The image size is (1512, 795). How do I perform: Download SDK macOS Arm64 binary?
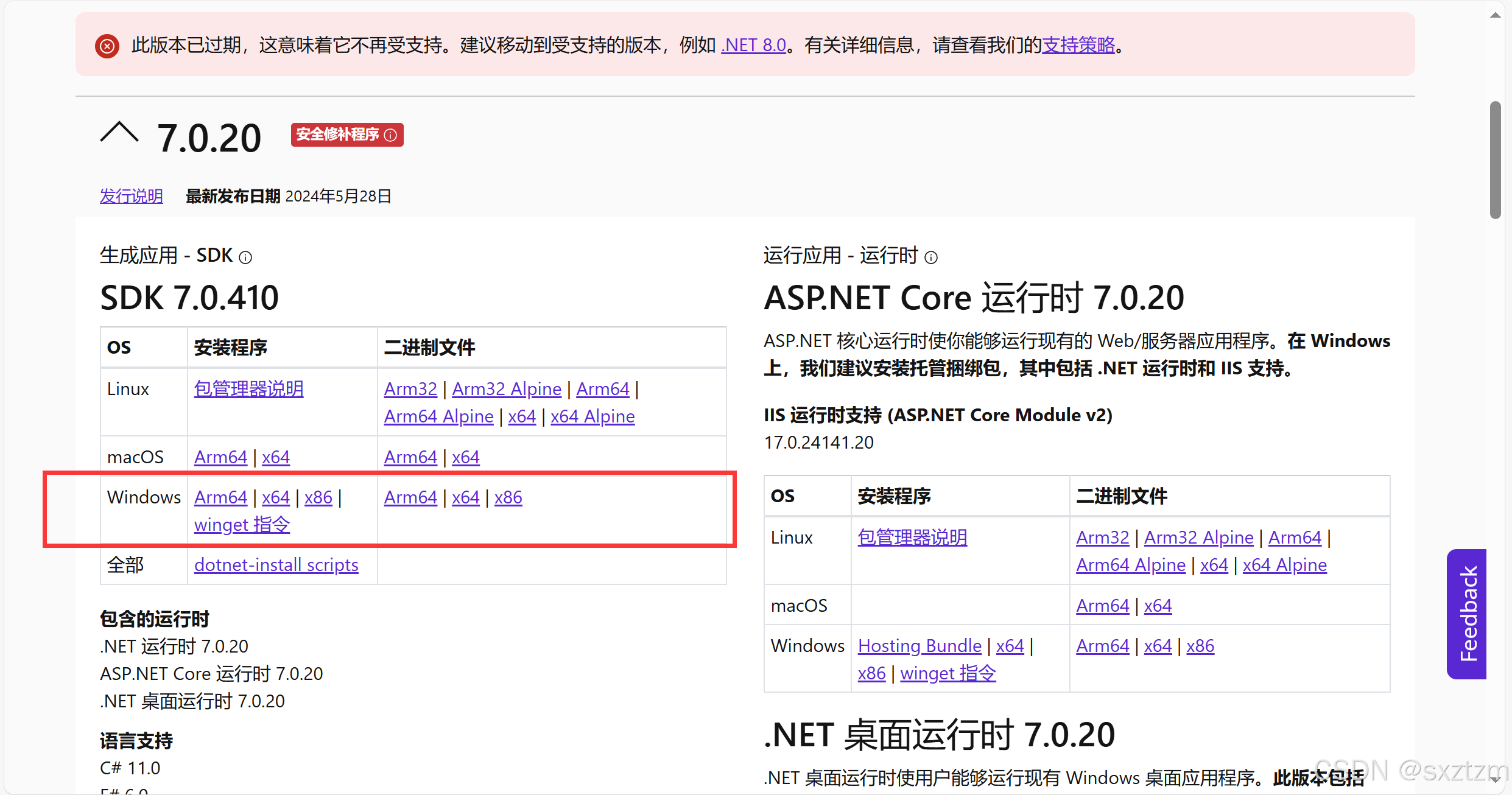click(410, 457)
